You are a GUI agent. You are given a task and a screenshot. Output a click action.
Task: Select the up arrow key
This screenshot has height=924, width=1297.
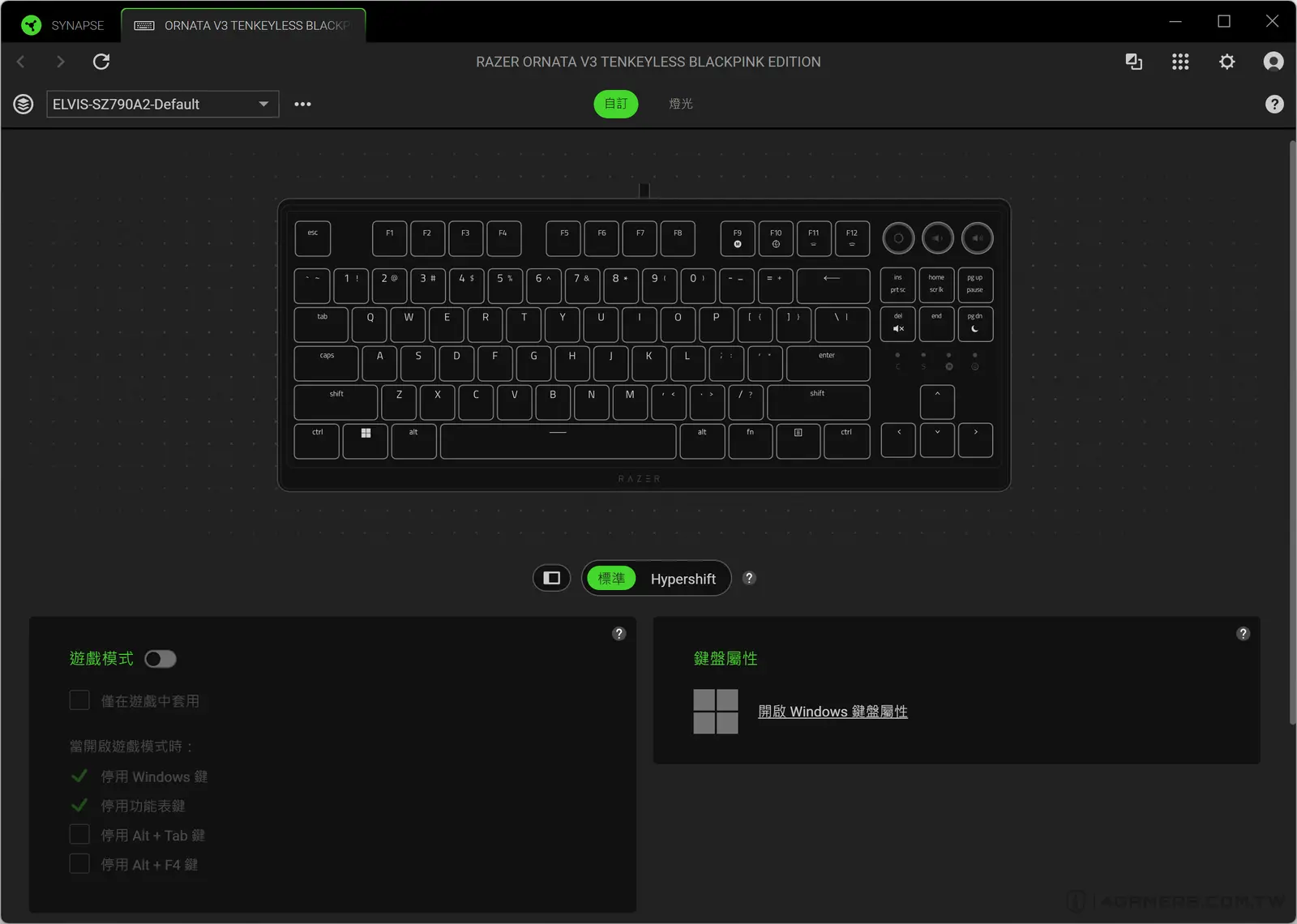tap(937, 402)
